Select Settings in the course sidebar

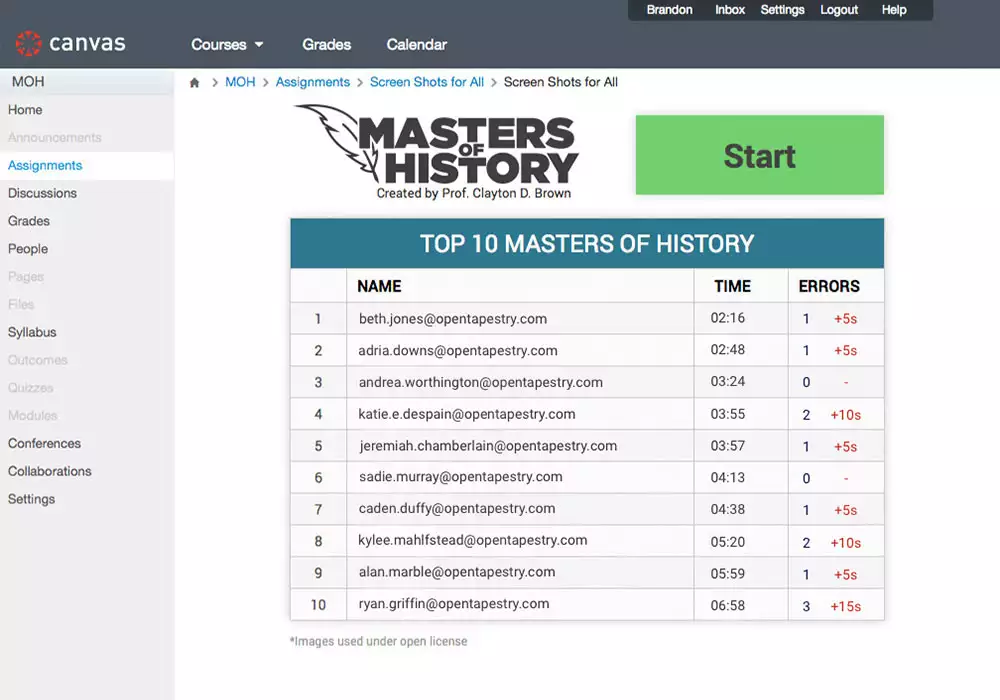[x=31, y=499]
